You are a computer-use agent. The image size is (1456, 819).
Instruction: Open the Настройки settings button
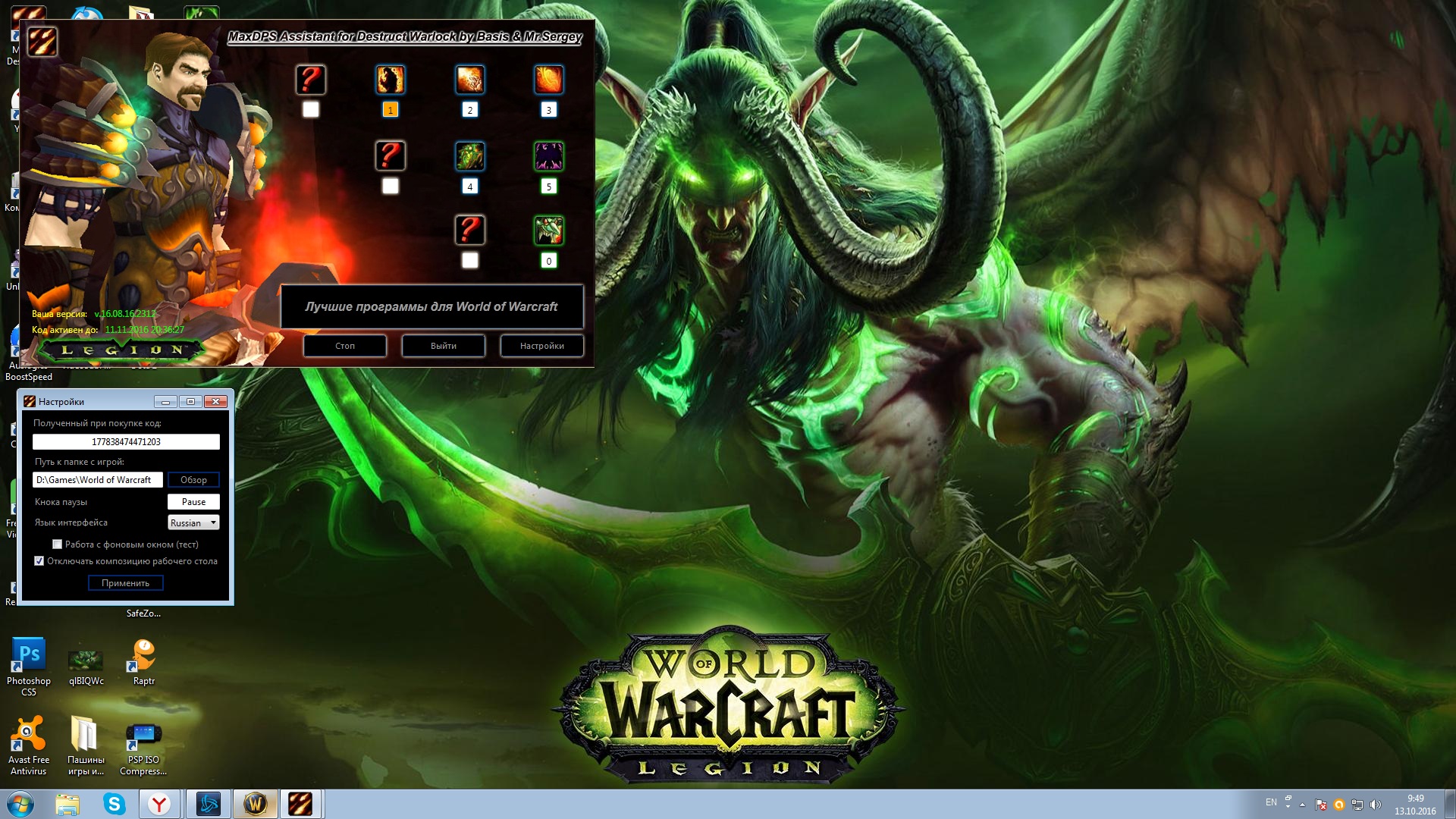pos(541,346)
